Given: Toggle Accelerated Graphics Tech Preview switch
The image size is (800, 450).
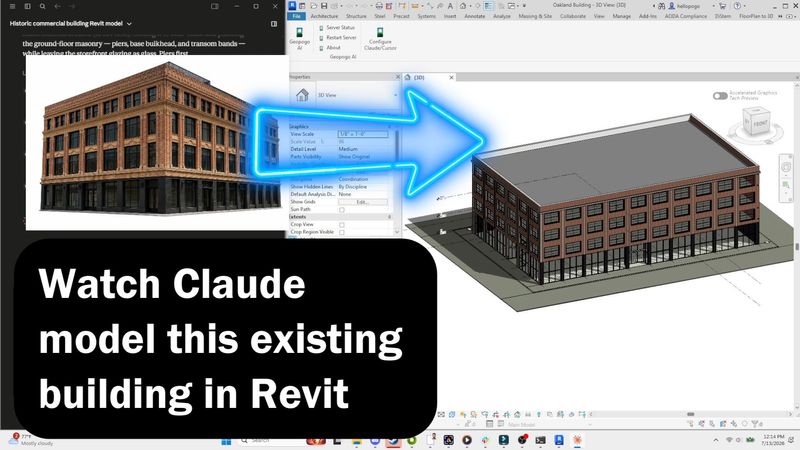Looking at the screenshot, I should click(720, 96).
